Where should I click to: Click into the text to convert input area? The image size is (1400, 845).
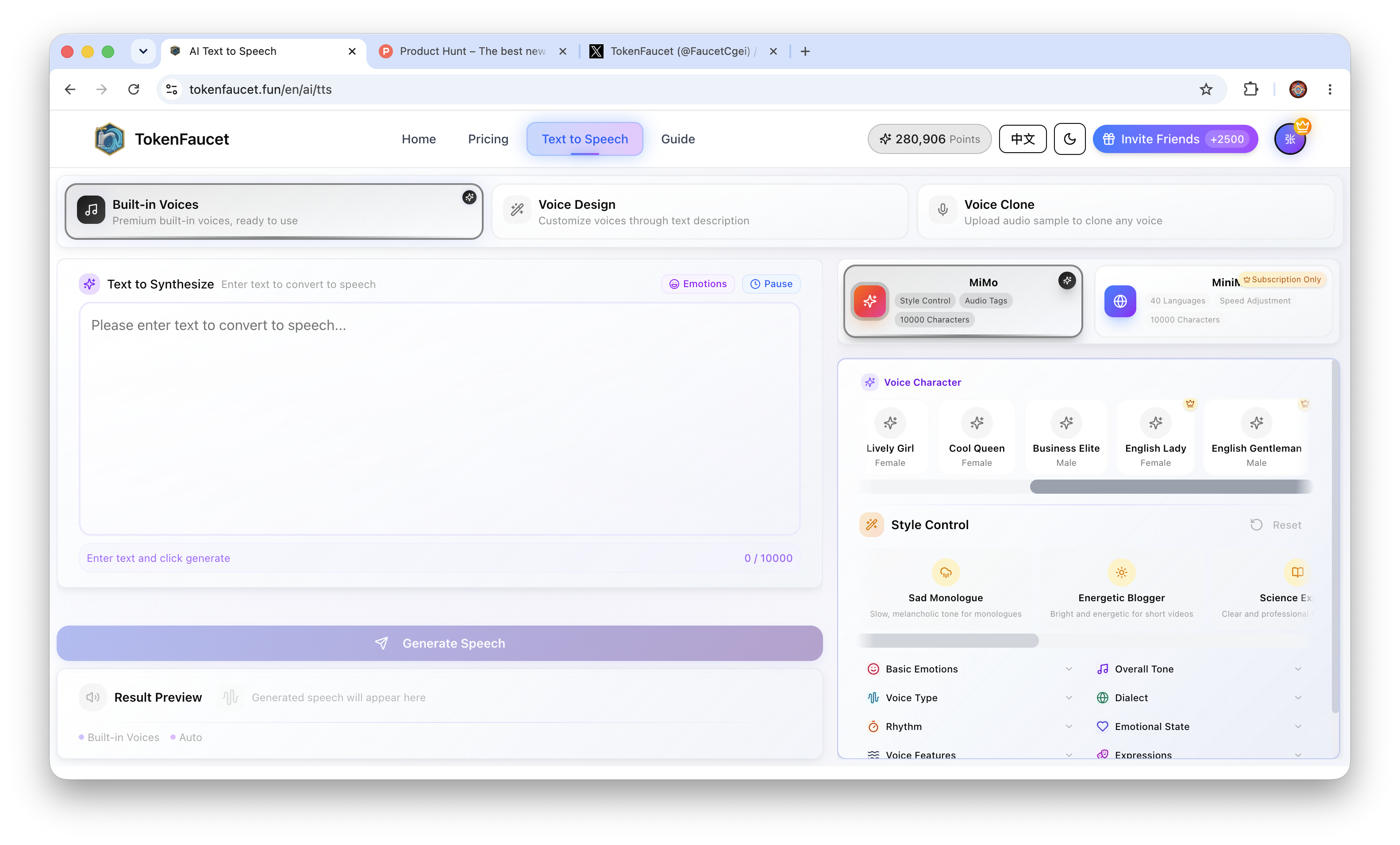click(440, 419)
